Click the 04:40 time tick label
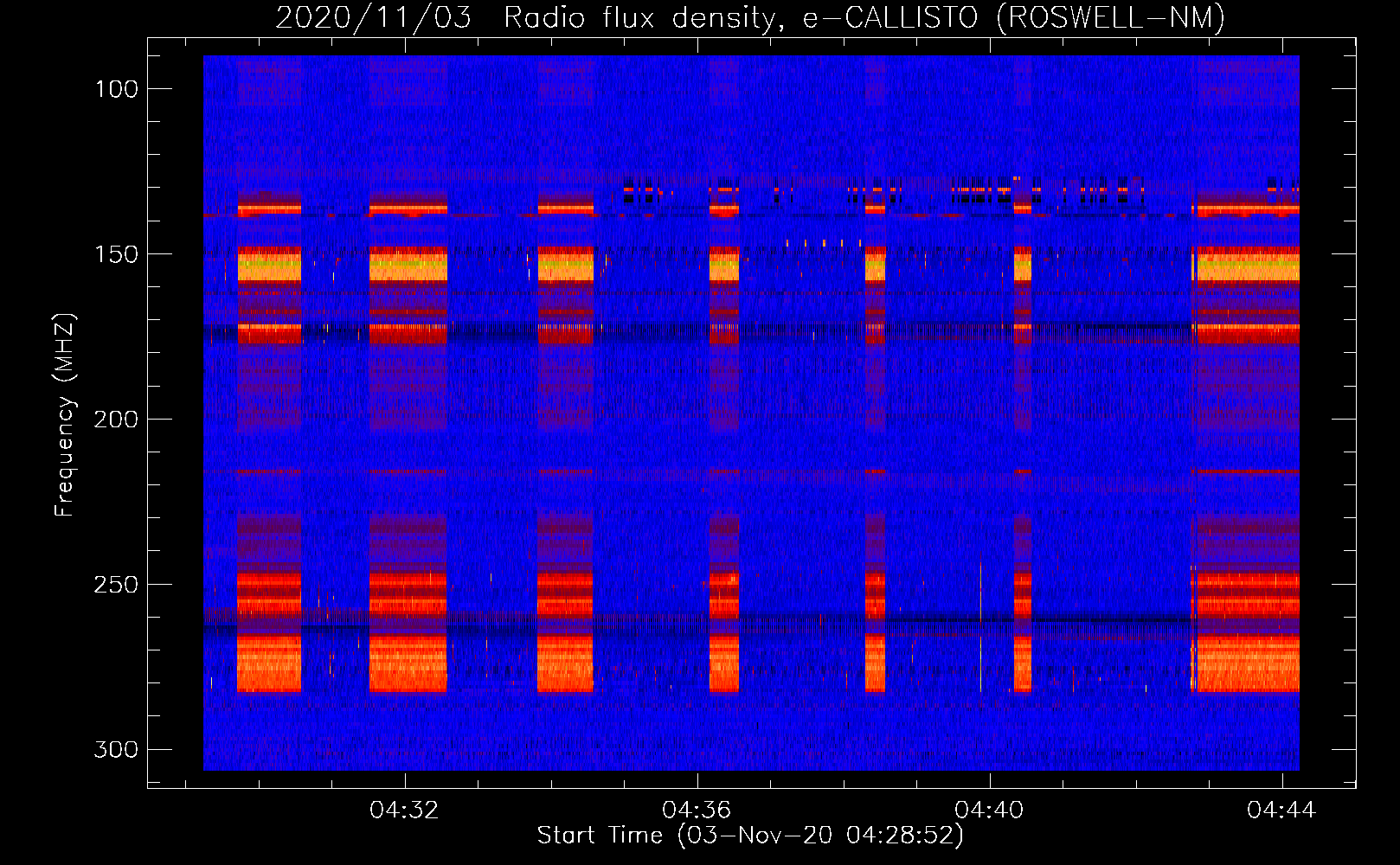This screenshot has height=865, width=1400. (x=989, y=811)
